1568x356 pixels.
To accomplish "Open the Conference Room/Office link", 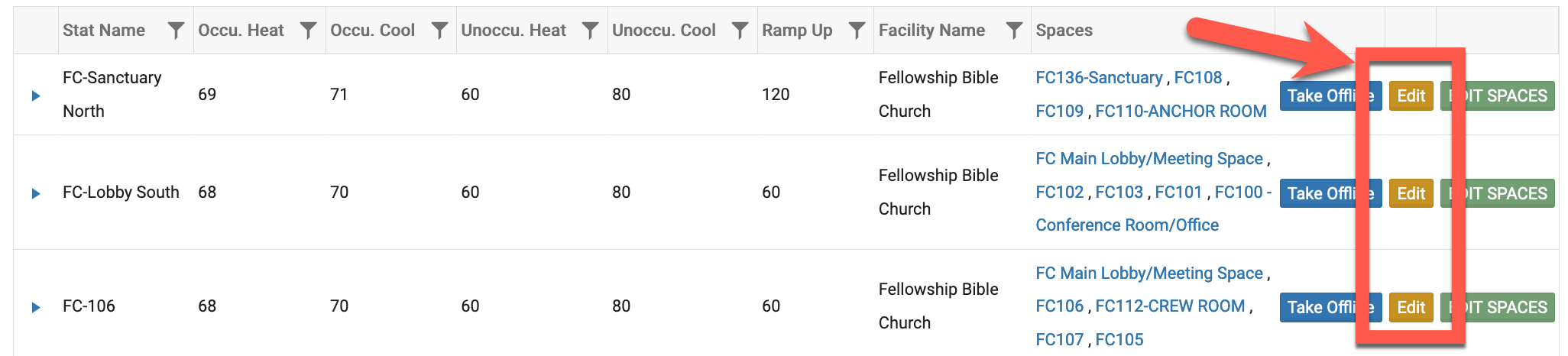I will pyautogui.click(x=1127, y=225).
